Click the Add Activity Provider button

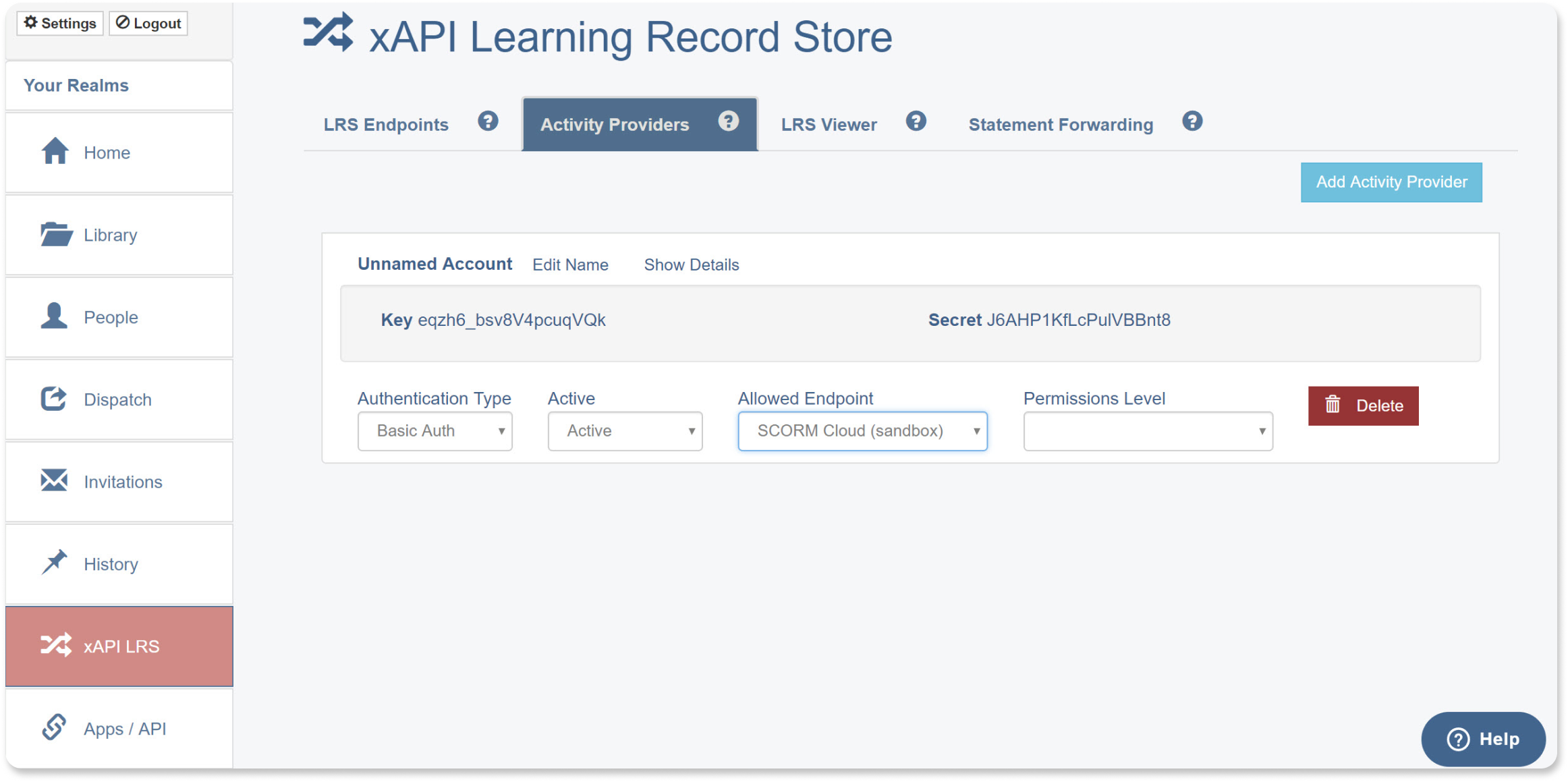point(1391,181)
